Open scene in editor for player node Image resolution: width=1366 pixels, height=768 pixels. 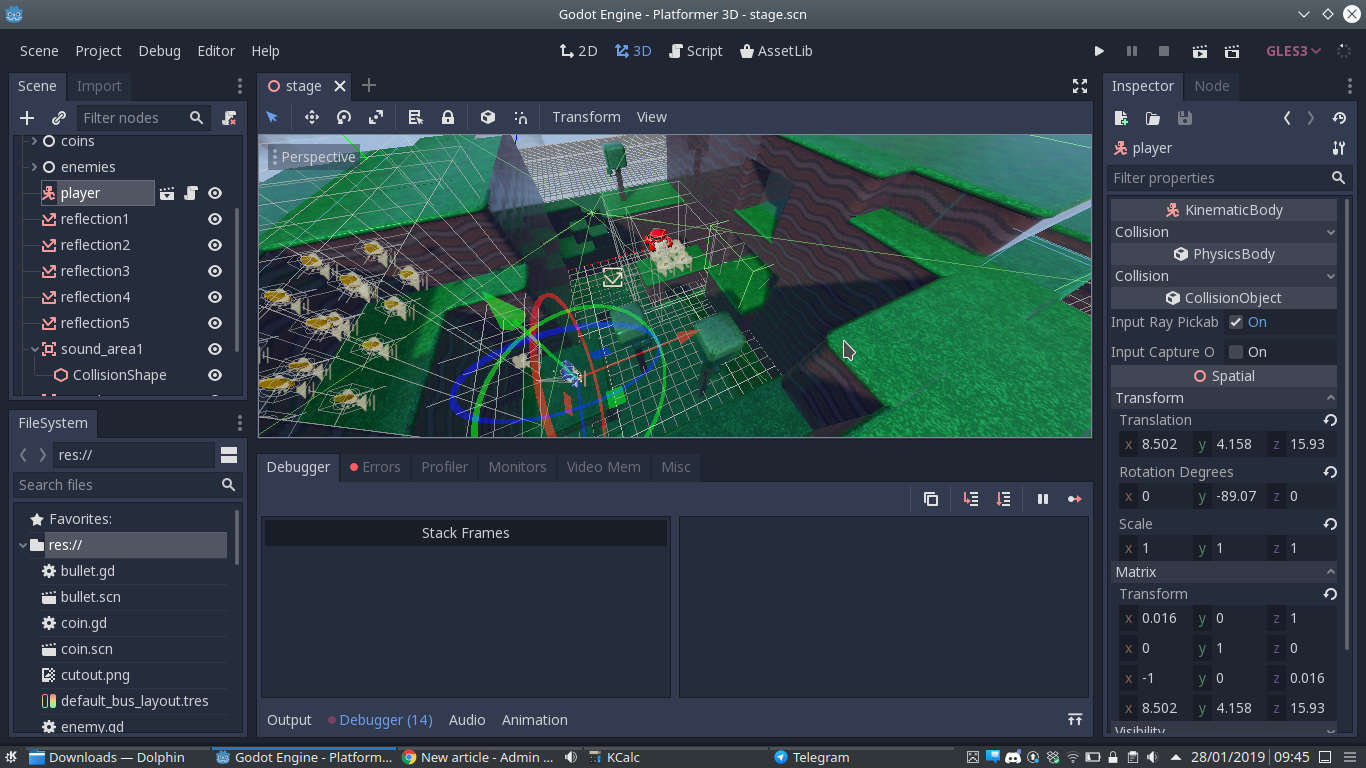167,193
